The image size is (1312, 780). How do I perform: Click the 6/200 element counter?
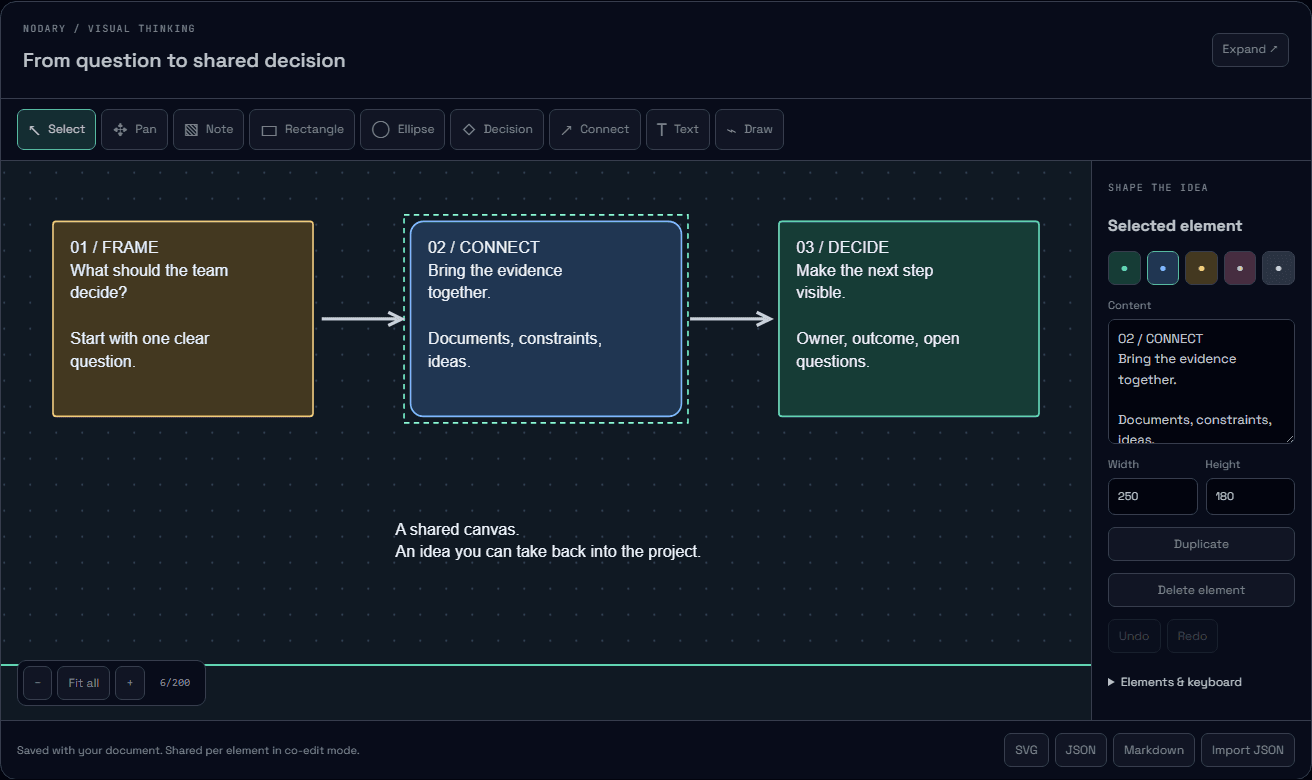[x=175, y=683]
